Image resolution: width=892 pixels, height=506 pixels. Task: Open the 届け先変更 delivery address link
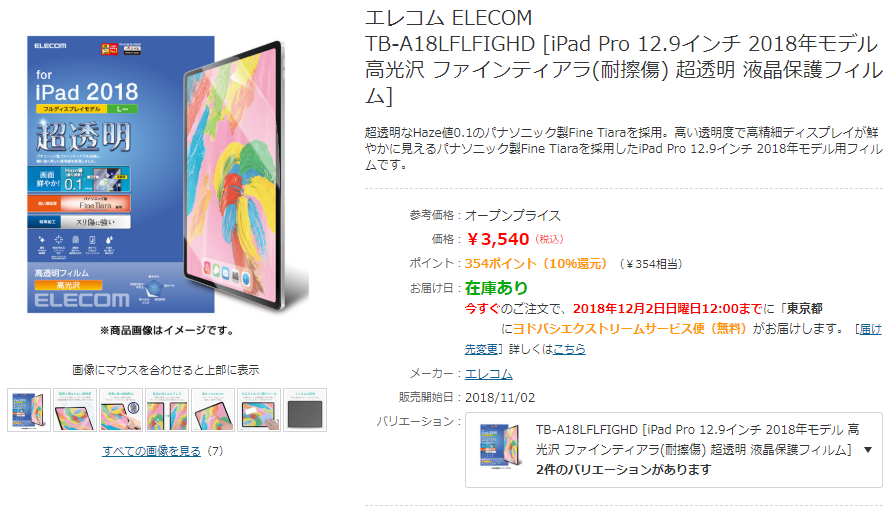(673, 339)
